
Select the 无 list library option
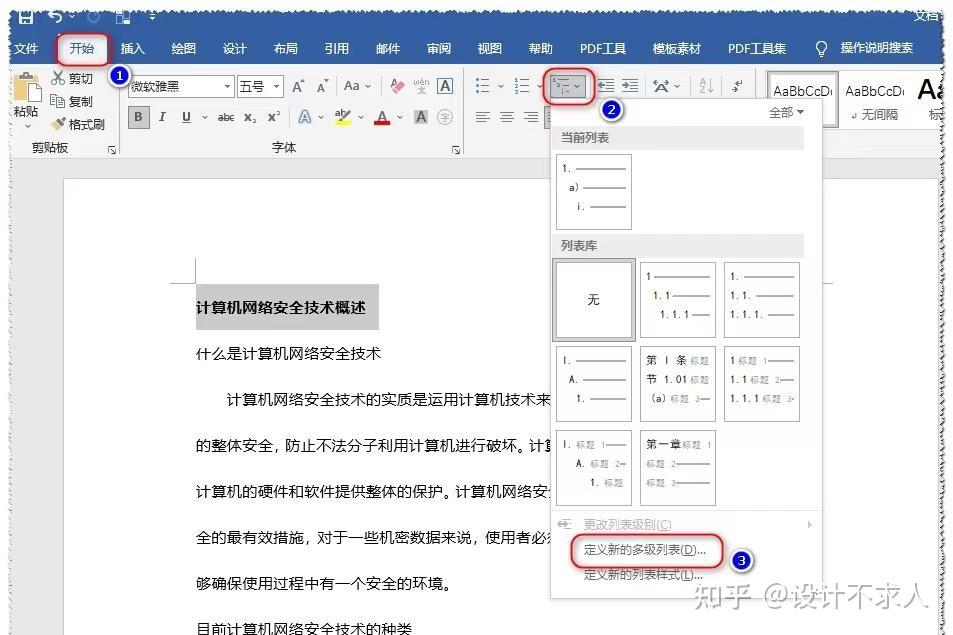(594, 300)
